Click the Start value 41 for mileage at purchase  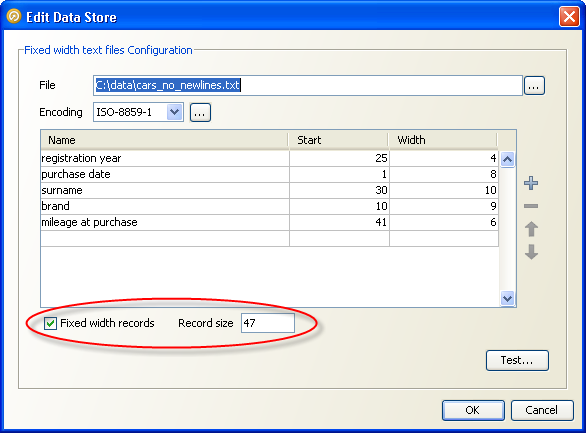coord(339,222)
